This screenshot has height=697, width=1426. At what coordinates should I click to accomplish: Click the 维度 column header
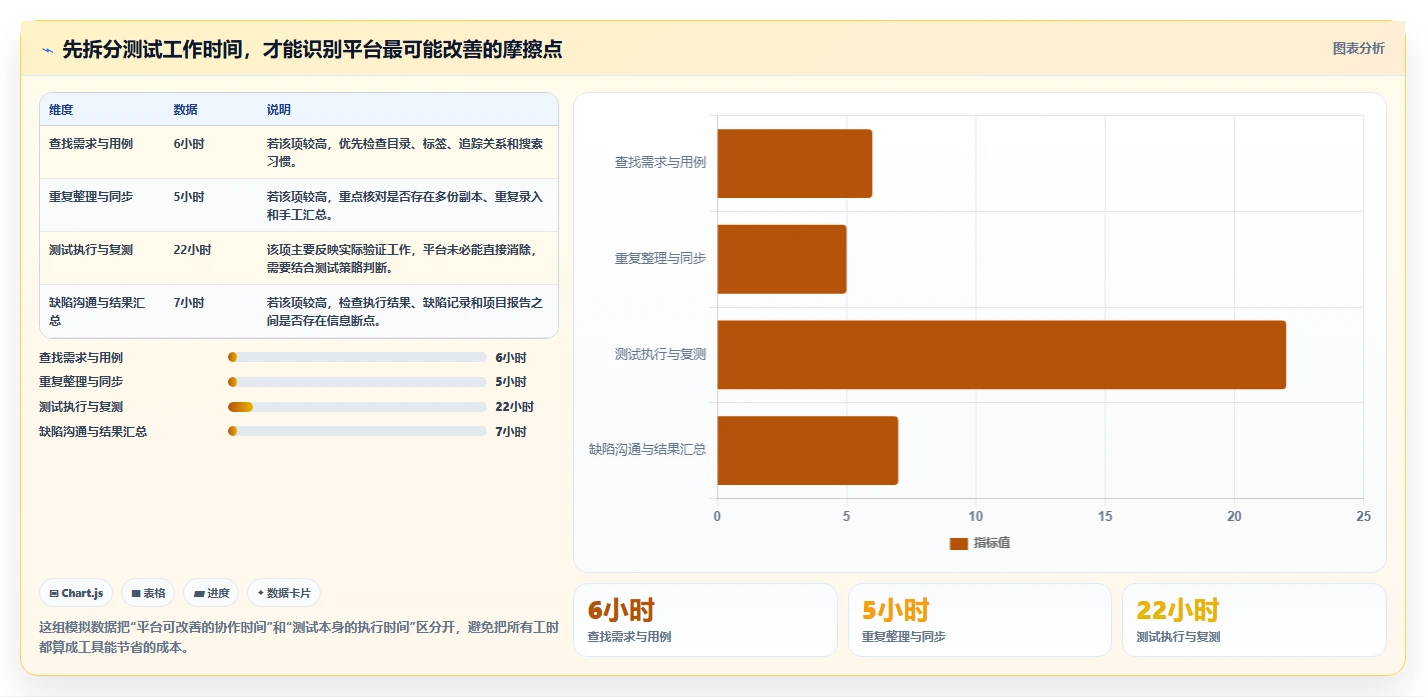[61, 110]
